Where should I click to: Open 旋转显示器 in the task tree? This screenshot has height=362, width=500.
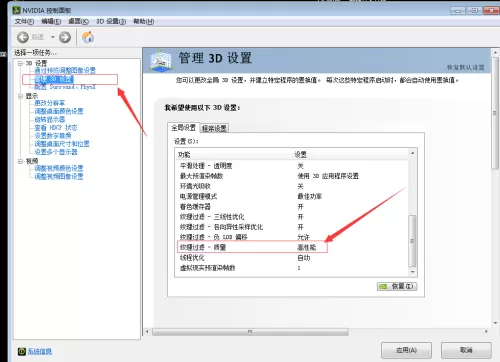click(x=50, y=119)
